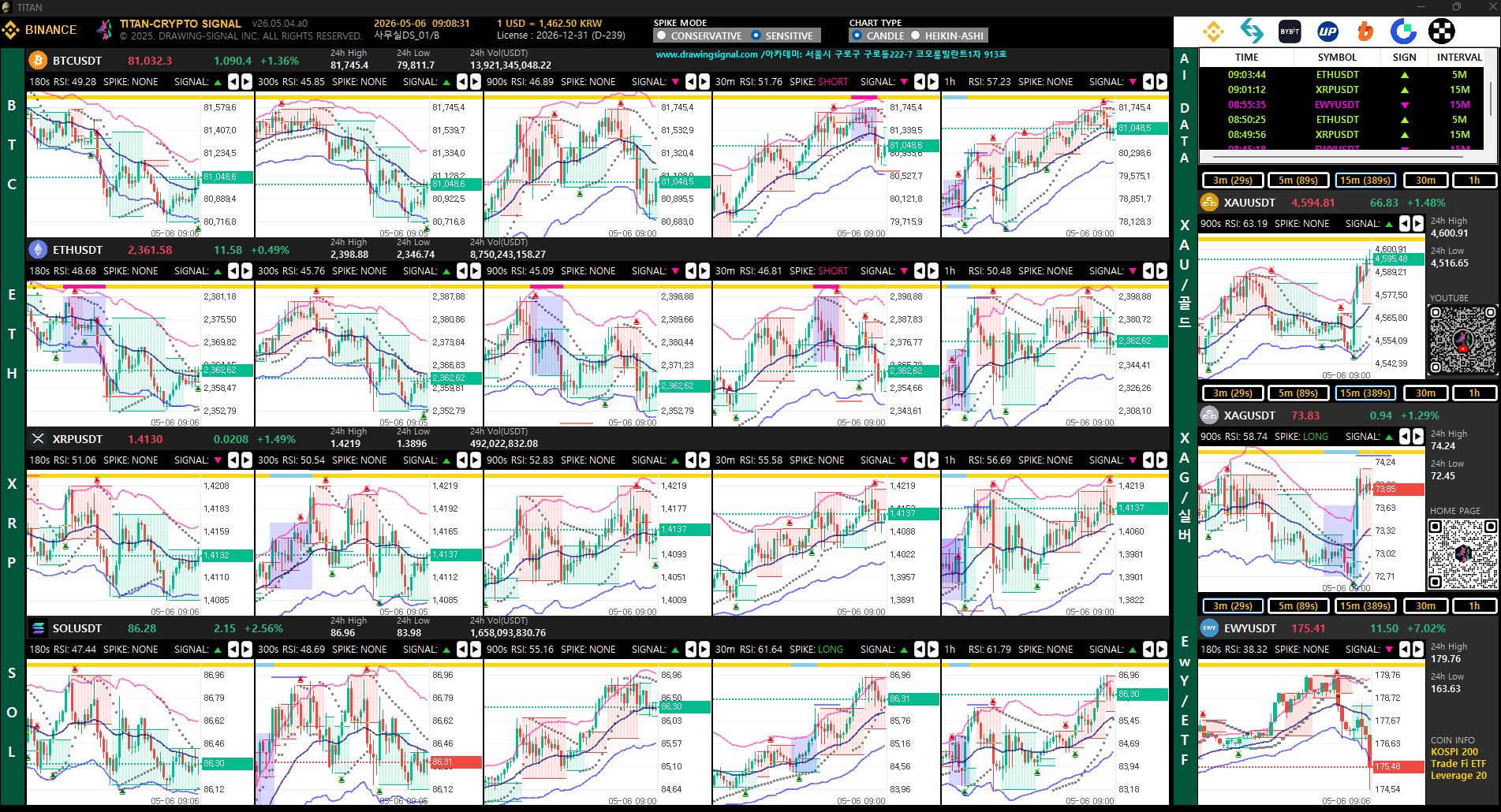Select the 09:01:12 XRPUSDT signal row
Viewport: 1501px width, 812px height.
tap(1342, 90)
